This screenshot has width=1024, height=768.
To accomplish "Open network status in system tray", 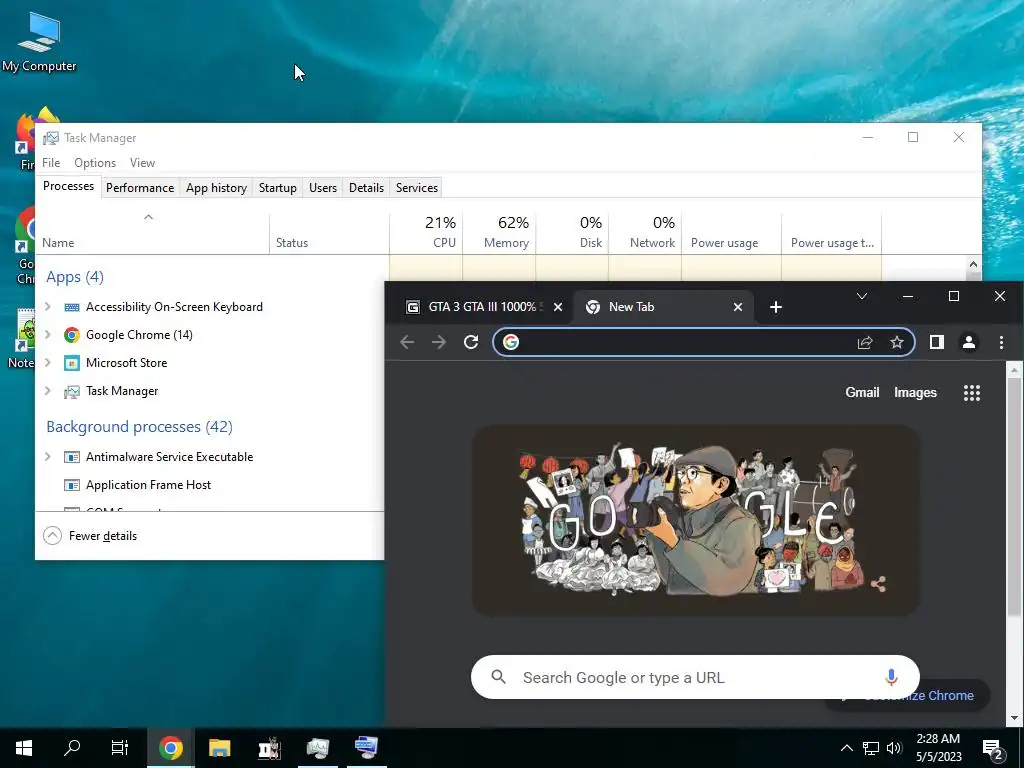I will pos(871,748).
